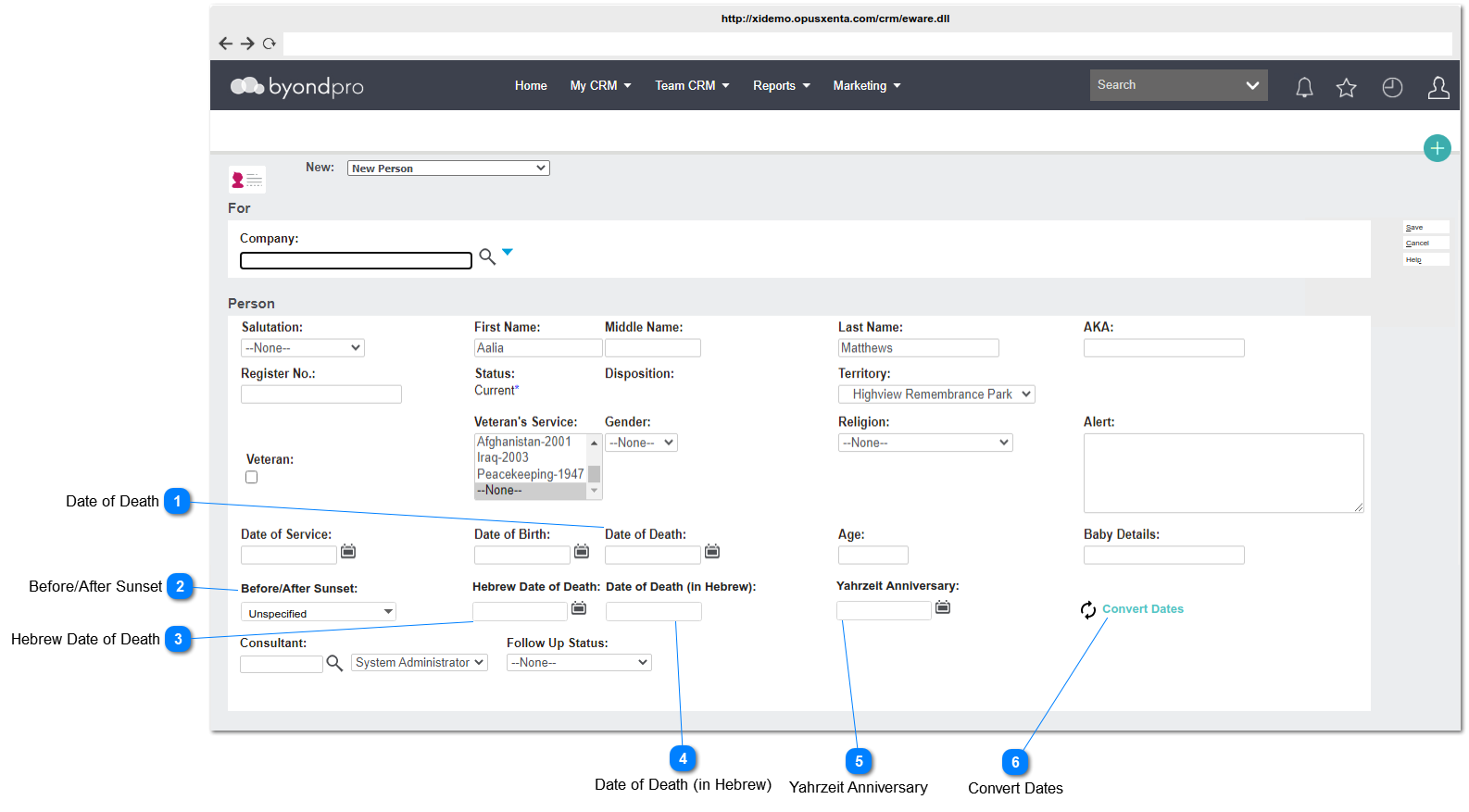Click the Save button
1469x812 pixels.
1425,228
